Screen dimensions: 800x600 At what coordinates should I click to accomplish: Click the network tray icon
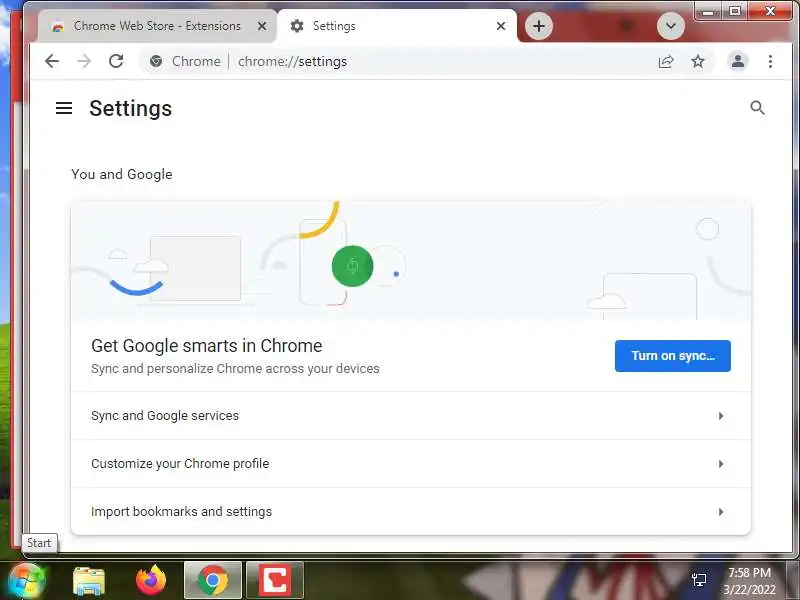pyautogui.click(x=698, y=580)
